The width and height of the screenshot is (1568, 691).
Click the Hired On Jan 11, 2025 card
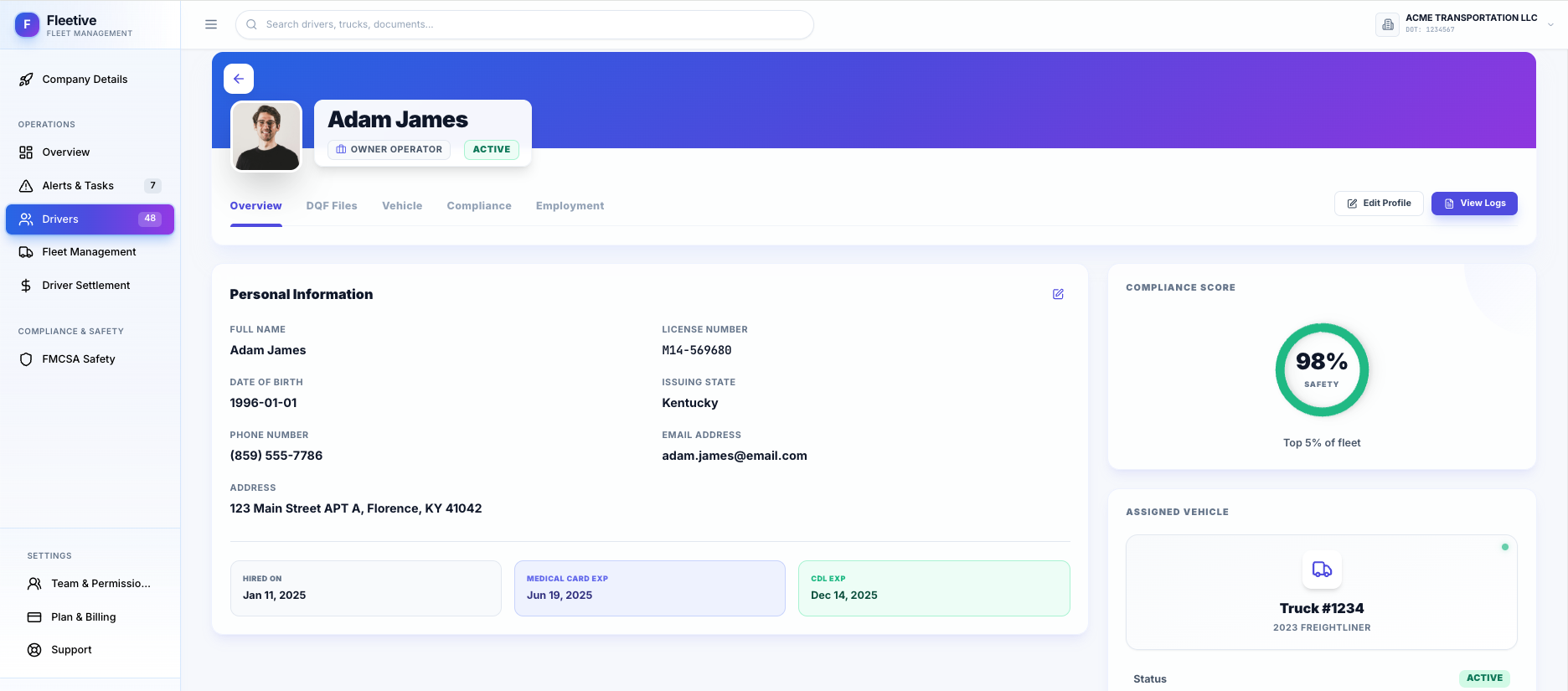(366, 588)
